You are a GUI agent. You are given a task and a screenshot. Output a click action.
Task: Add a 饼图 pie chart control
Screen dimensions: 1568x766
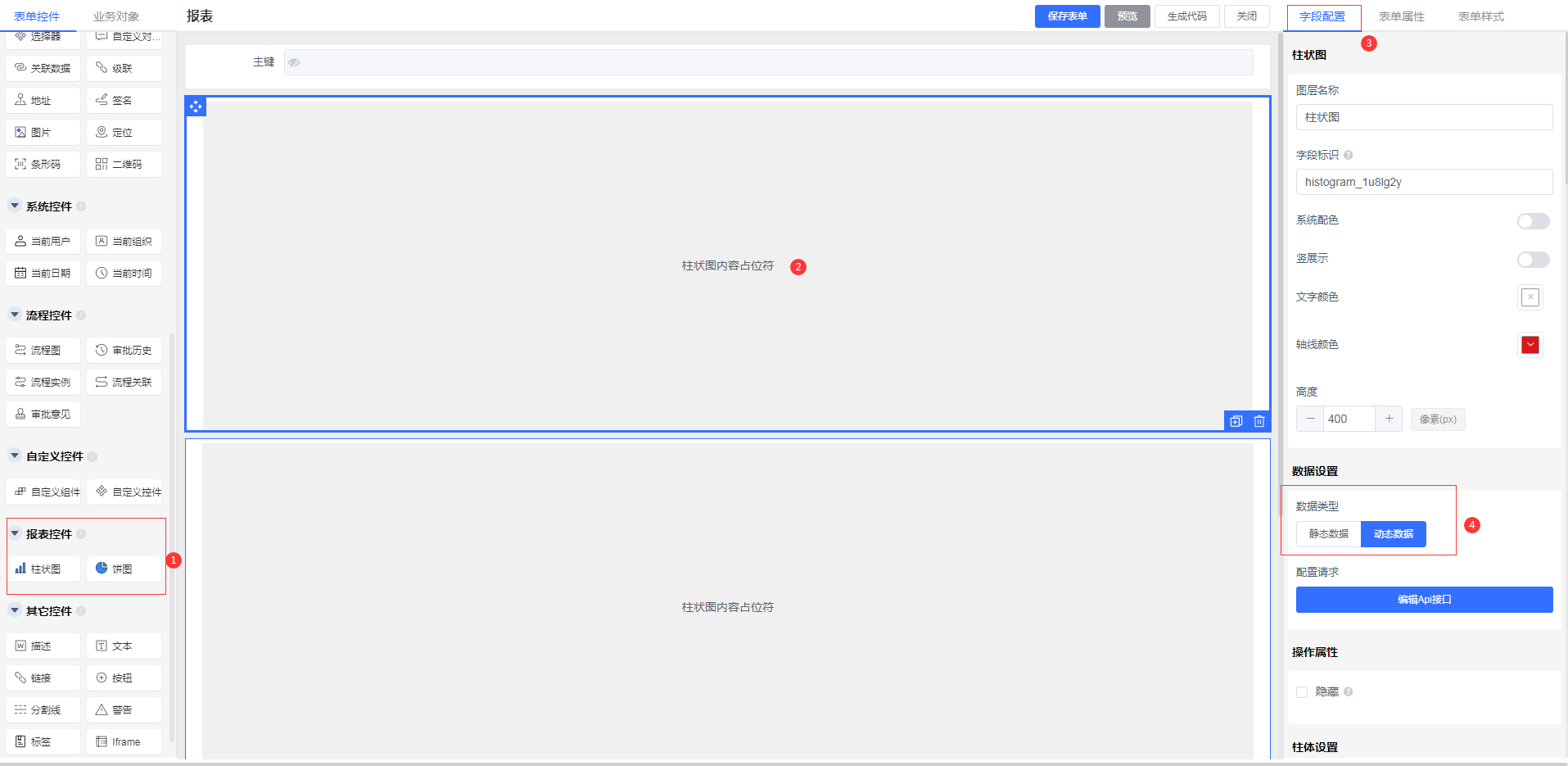point(124,569)
